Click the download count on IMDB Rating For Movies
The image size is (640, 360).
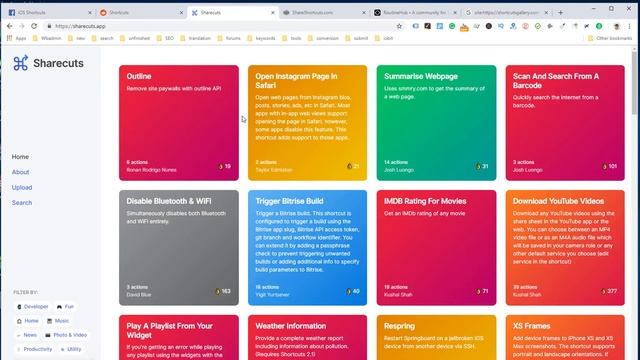(x=482, y=291)
